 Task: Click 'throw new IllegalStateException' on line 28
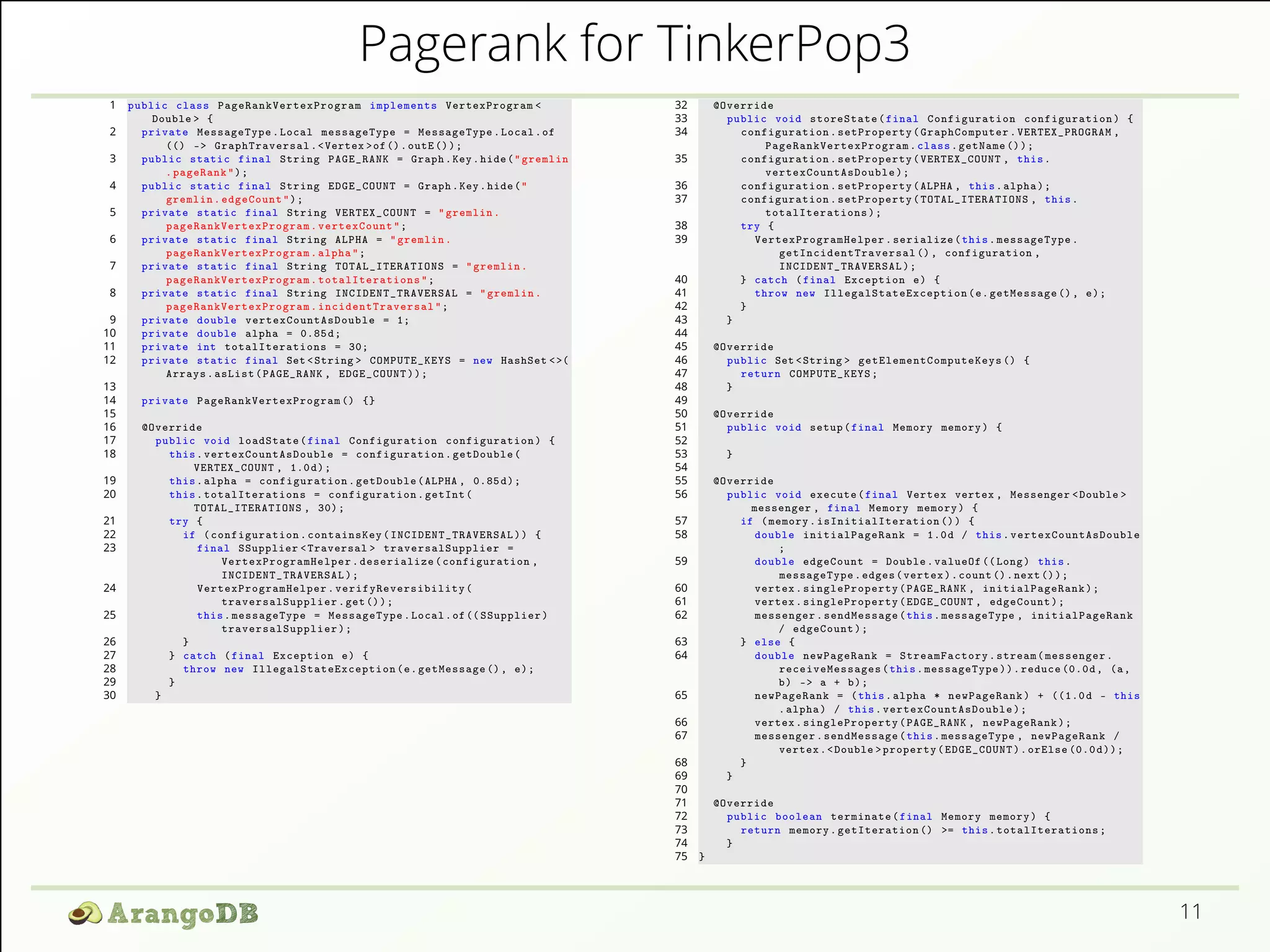289,669
